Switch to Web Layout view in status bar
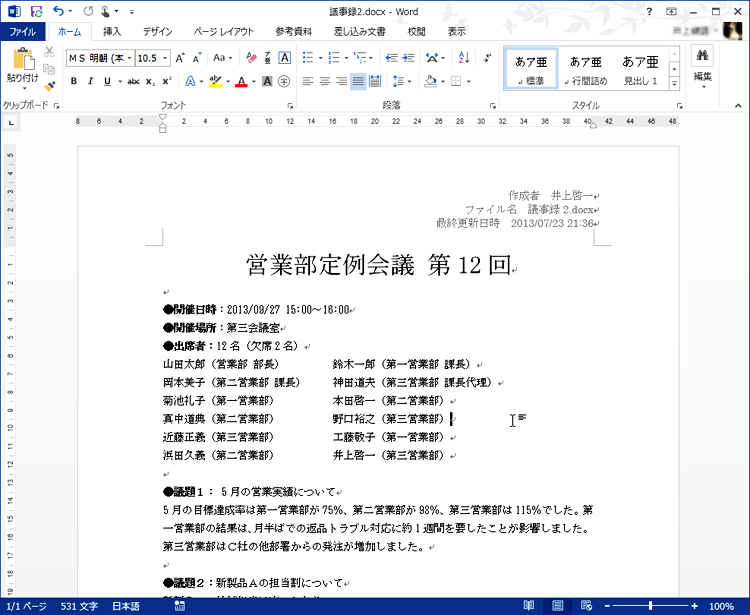Image resolution: width=750 pixels, height=615 pixels. click(x=586, y=606)
